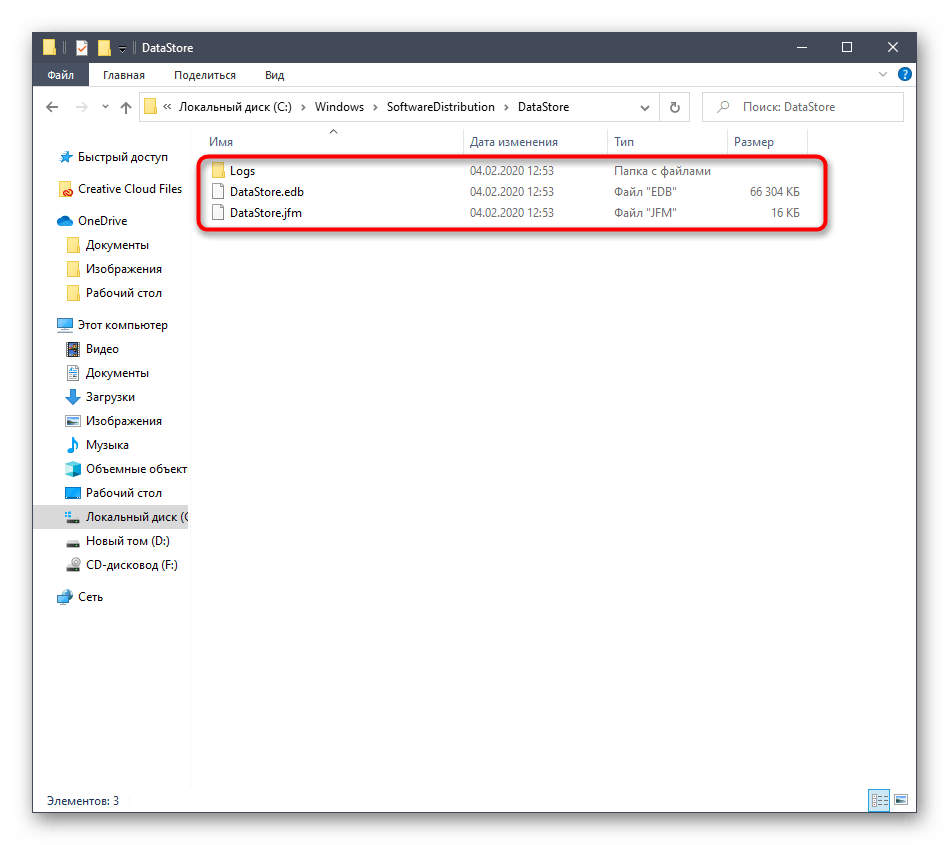
Task: Select the DataStore.edb file
Action: click(x=265, y=192)
